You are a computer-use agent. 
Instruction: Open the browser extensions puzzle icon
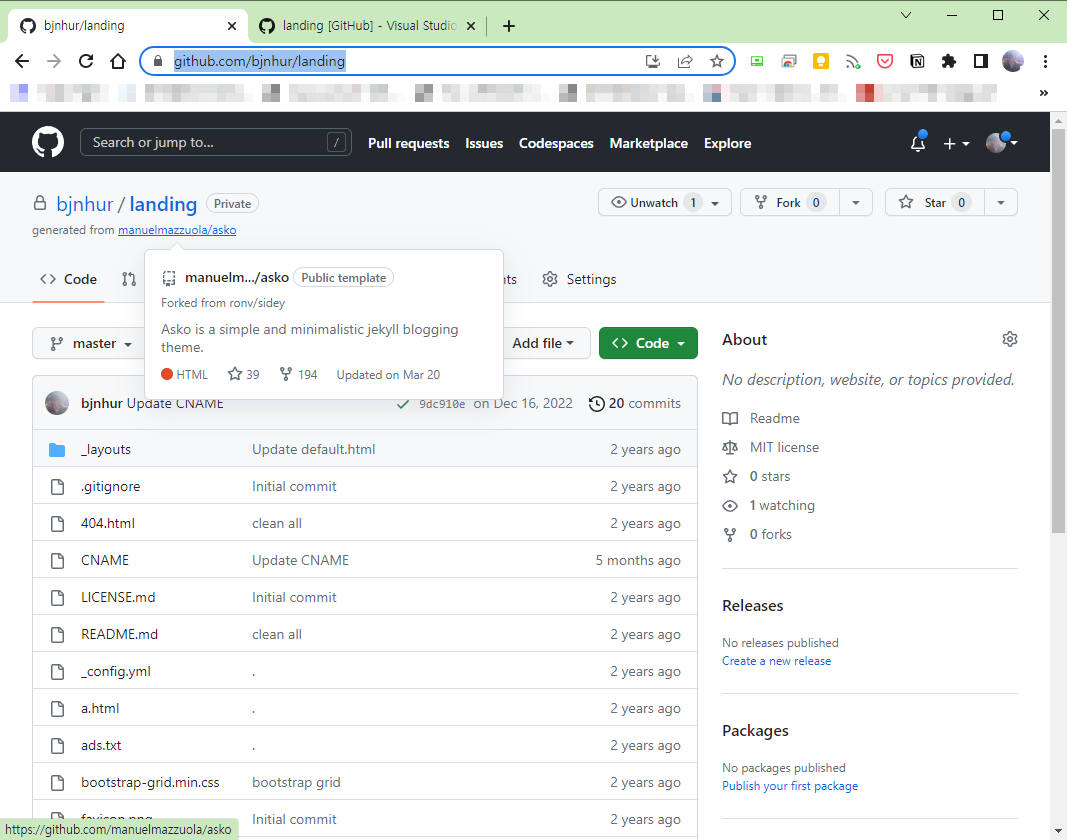(x=949, y=61)
